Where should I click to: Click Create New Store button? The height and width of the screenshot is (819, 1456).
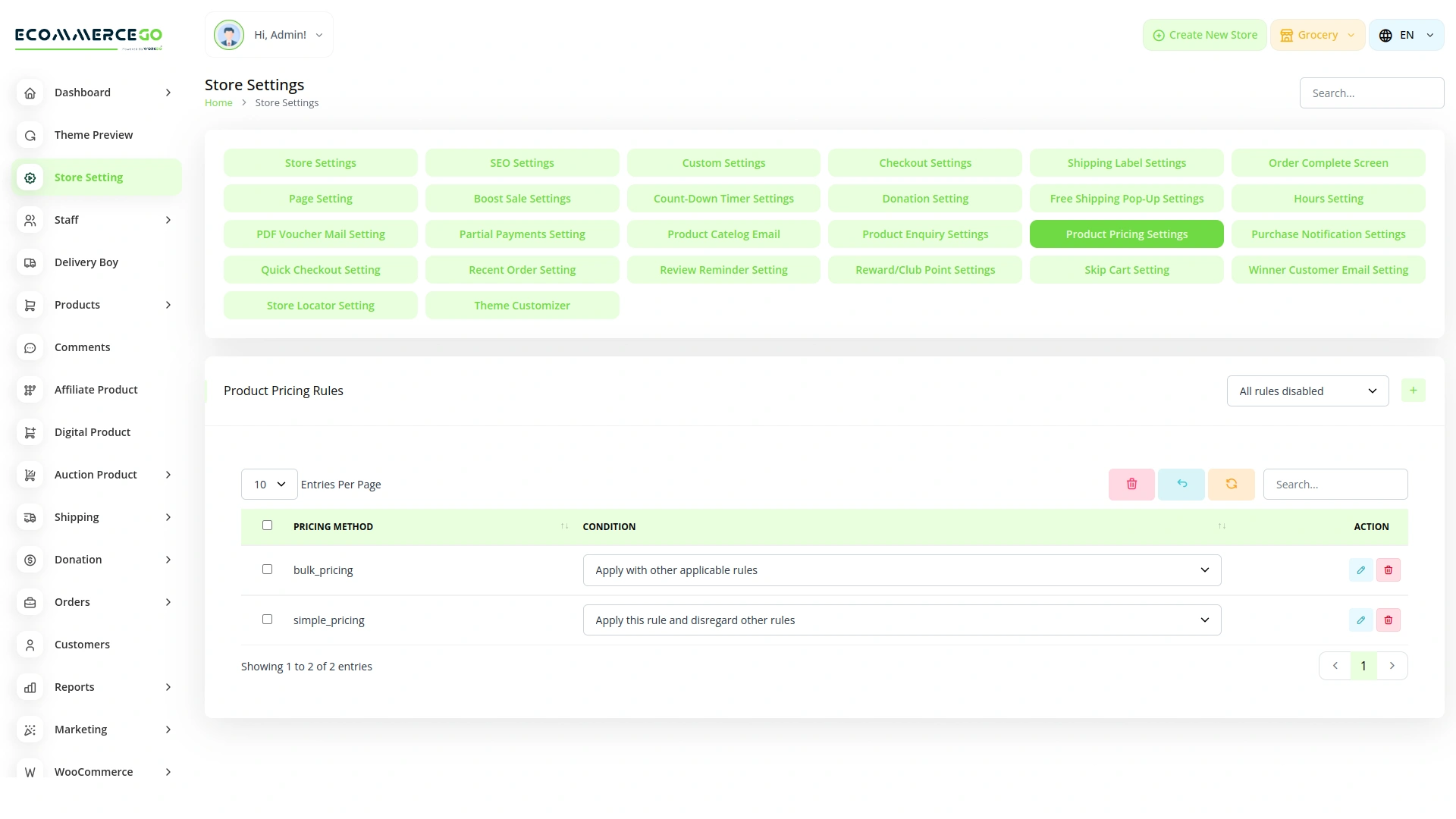[1204, 35]
